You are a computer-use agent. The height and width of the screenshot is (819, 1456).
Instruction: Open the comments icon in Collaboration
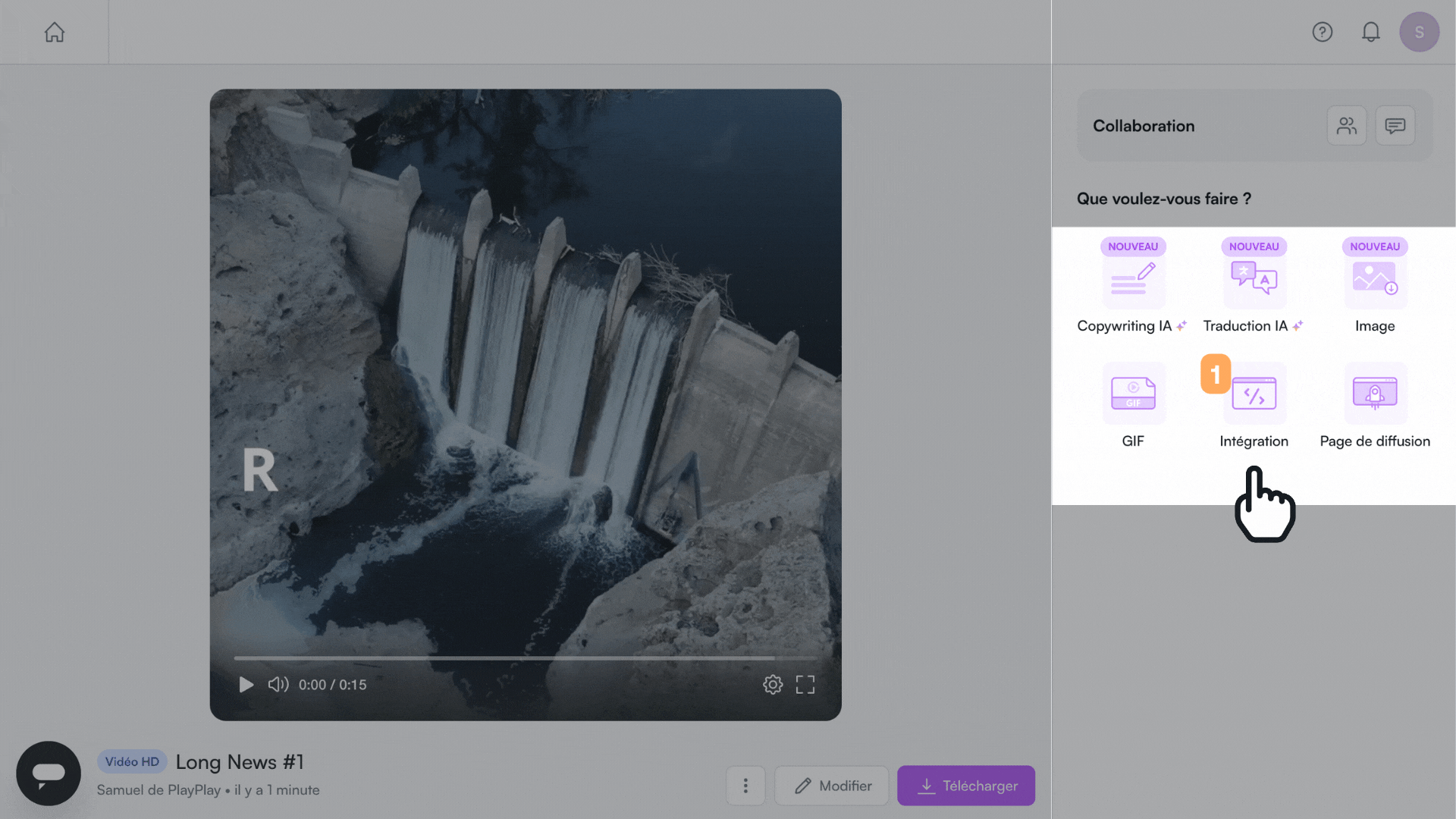[1395, 126]
